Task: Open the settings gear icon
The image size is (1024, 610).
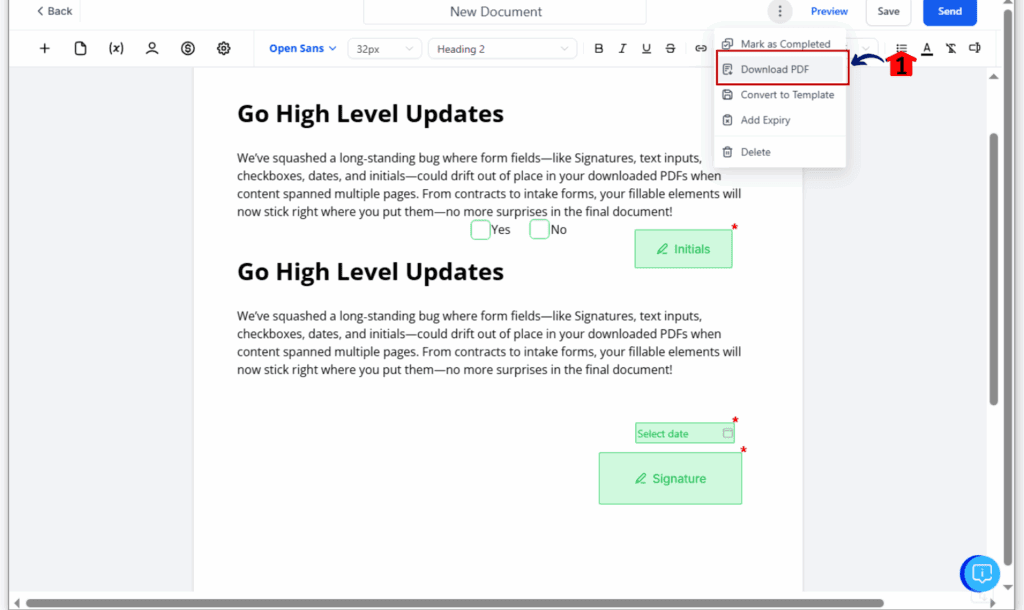Action: click(x=223, y=48)
